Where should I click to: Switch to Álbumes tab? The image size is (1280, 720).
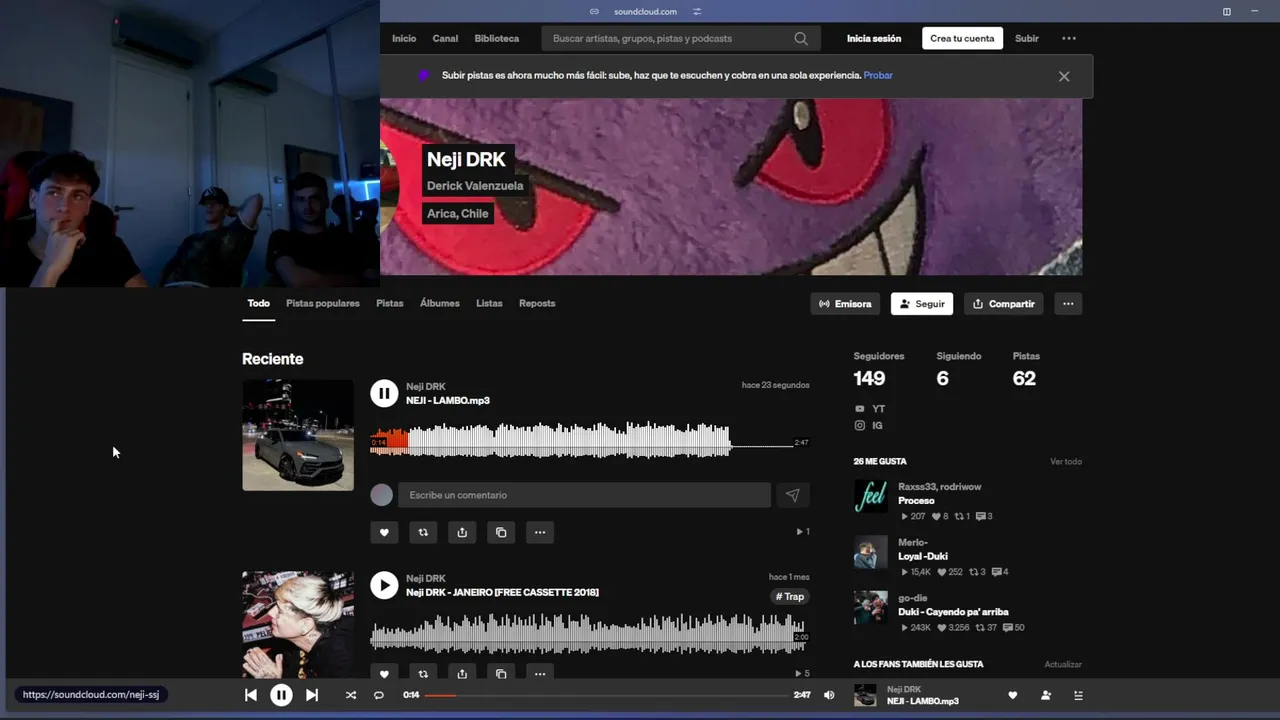(x=440, y=303)
